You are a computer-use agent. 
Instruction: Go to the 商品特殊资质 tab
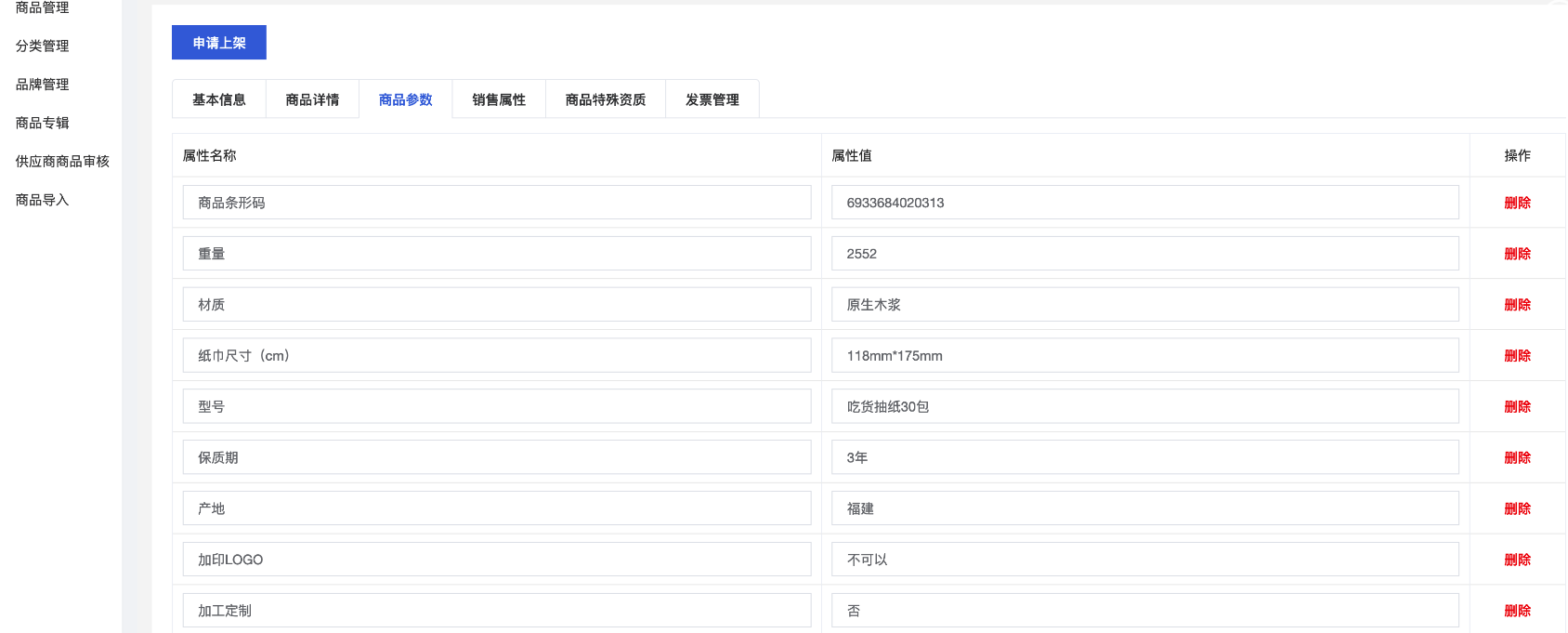coord(606,99)
